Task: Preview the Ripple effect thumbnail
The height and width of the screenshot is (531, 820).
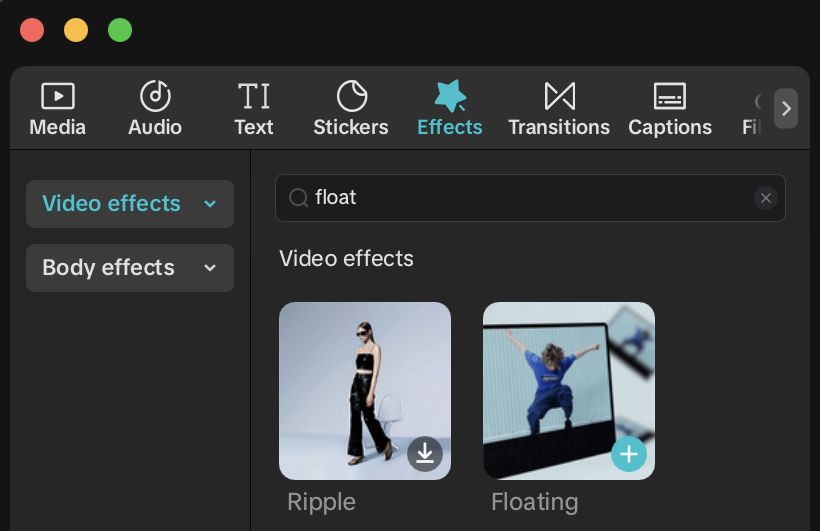Action: click(x=364, y=390)
